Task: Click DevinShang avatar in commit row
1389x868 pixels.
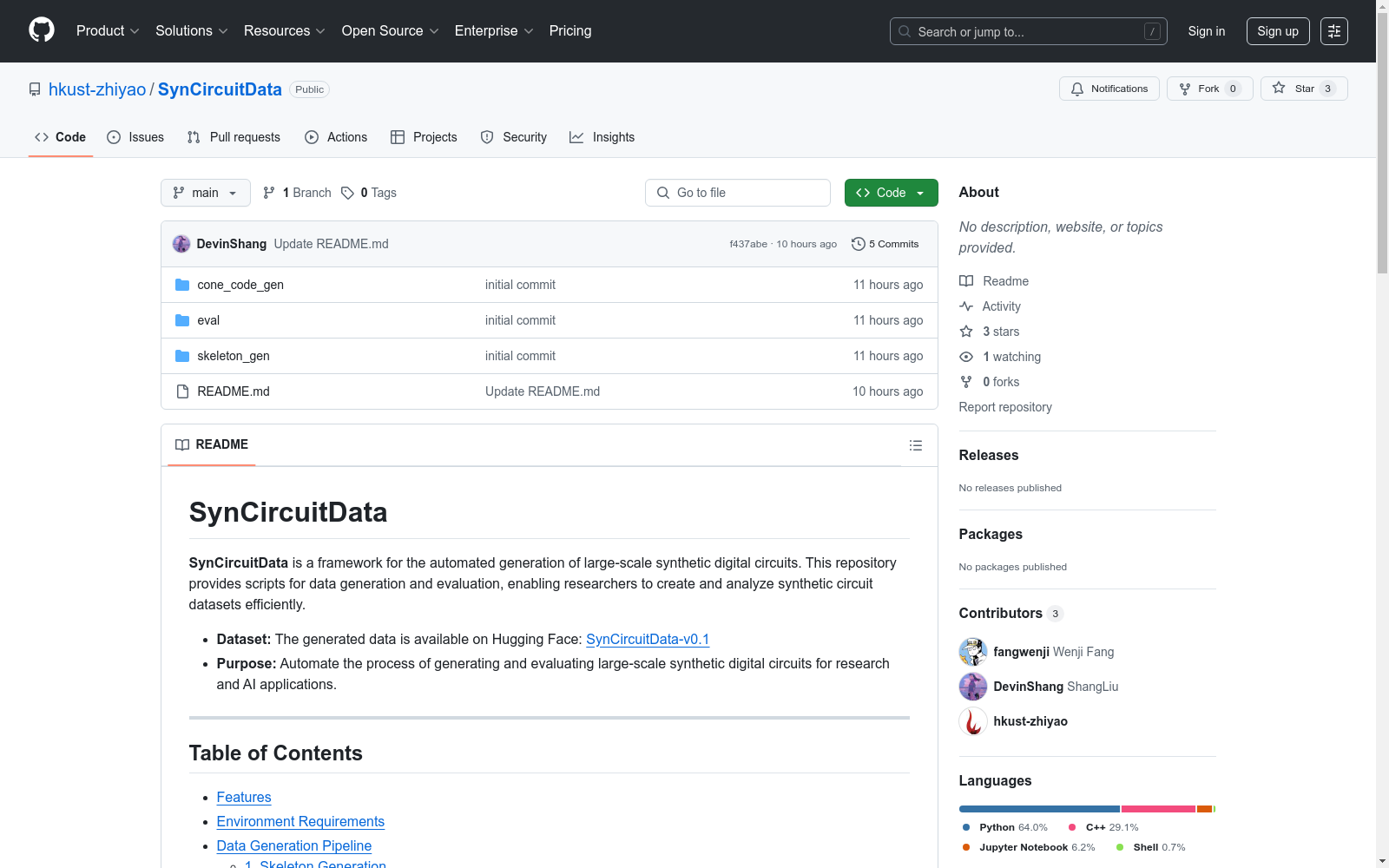Action: (181, 244)
